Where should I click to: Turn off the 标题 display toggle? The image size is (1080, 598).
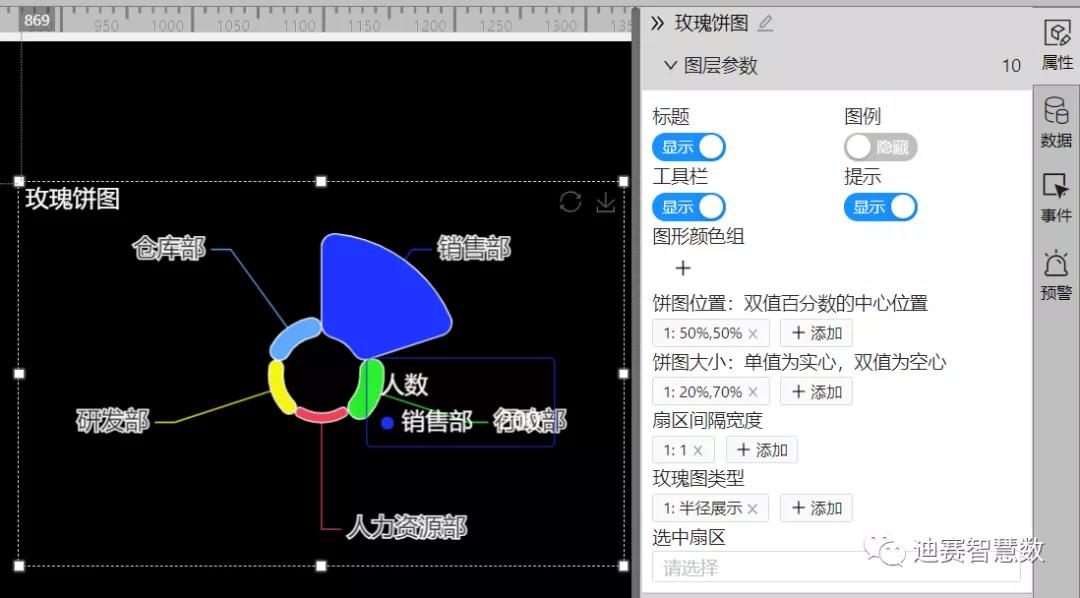pos(689,147)
